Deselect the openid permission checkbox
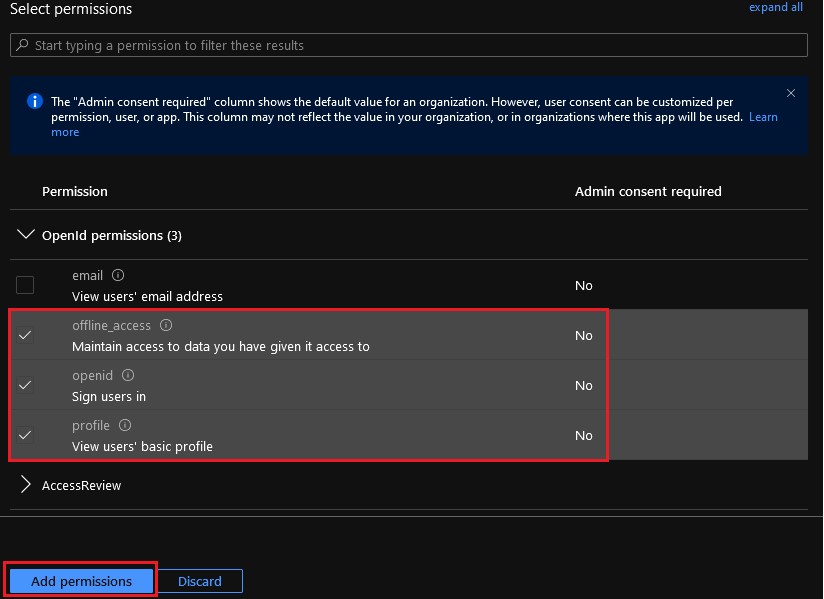The image size is (824, 599). click(x=24, y=385)
